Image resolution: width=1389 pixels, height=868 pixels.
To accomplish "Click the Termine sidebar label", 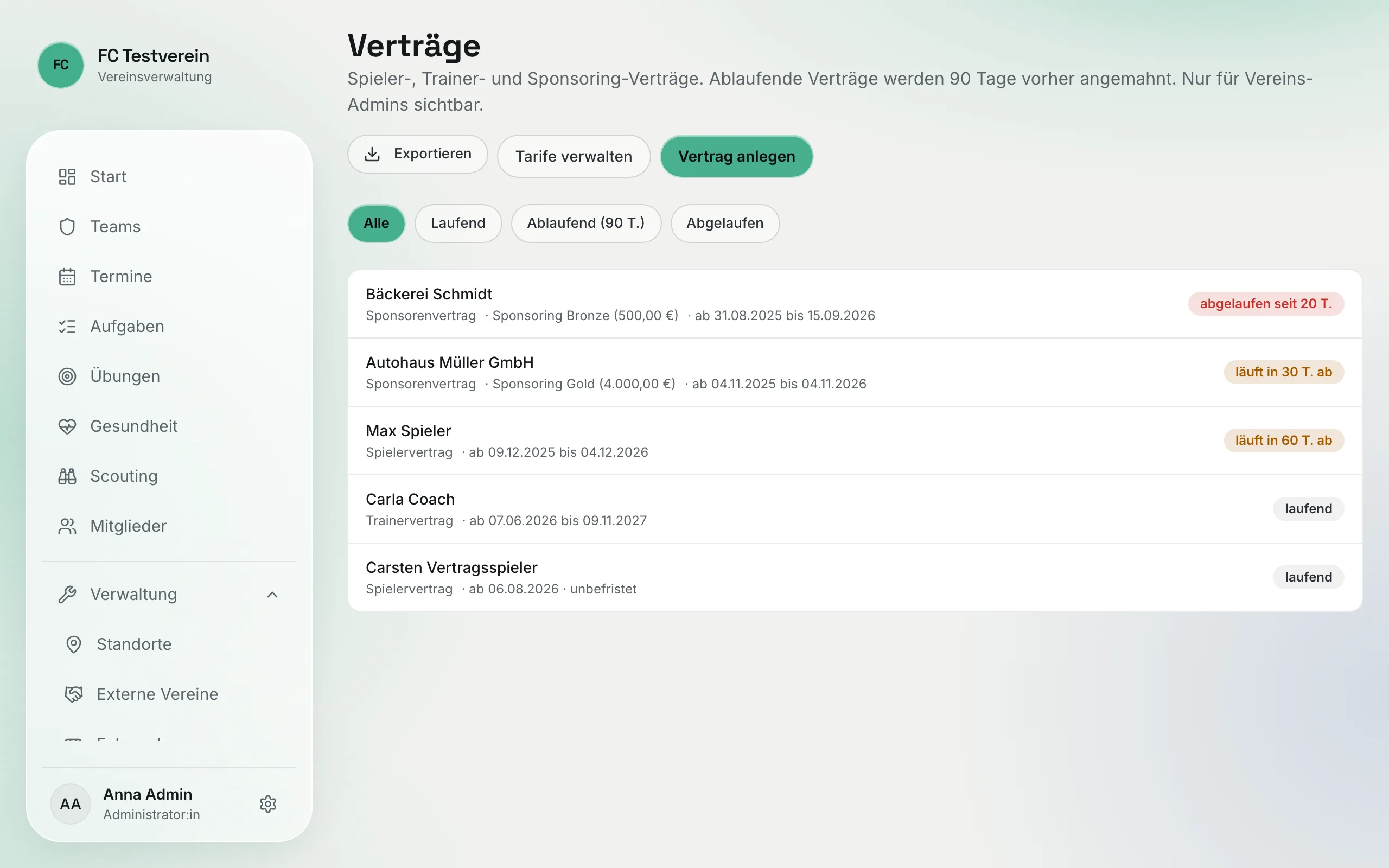I will coord(121,277).
